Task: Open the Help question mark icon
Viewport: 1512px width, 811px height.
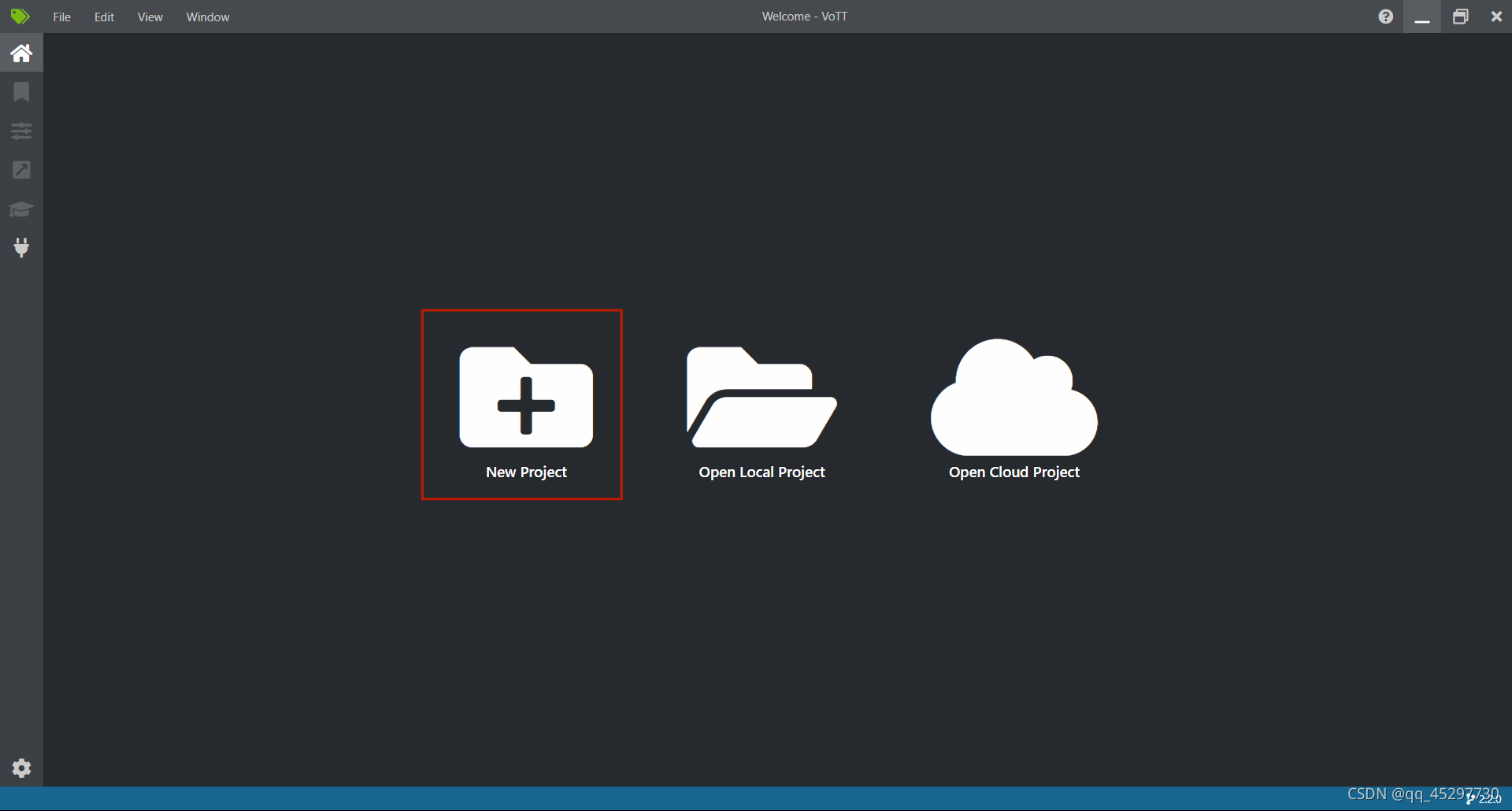Action: click(x=1386, y=17)
